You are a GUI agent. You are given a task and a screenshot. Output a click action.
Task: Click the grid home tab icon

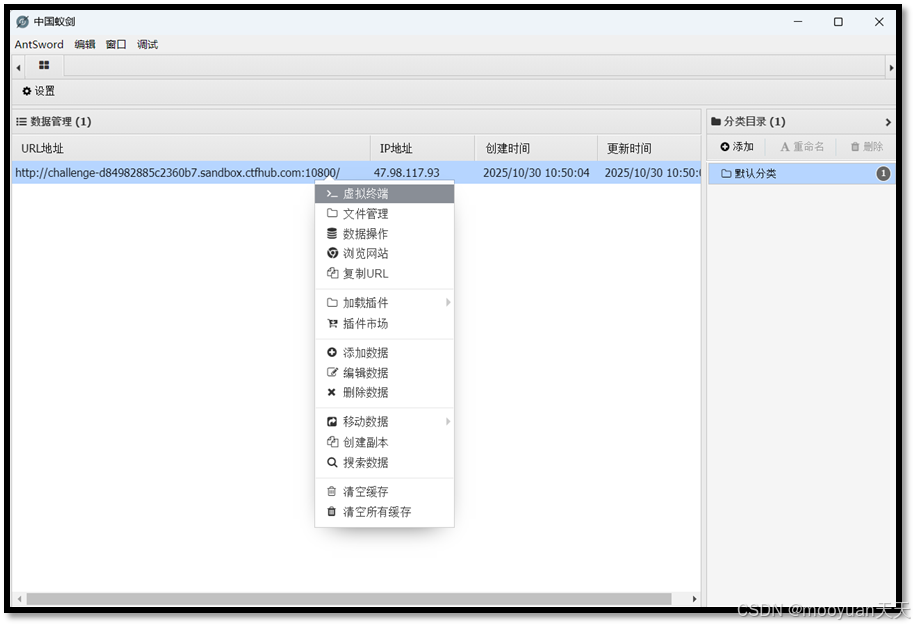click(44, 65)
